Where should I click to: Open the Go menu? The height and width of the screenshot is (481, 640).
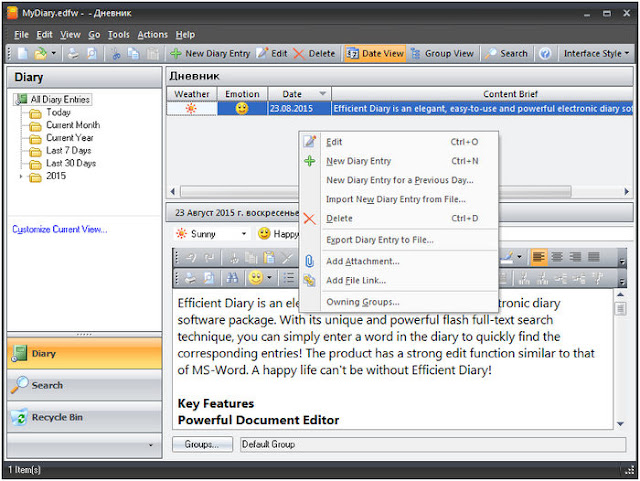[94, 35]
